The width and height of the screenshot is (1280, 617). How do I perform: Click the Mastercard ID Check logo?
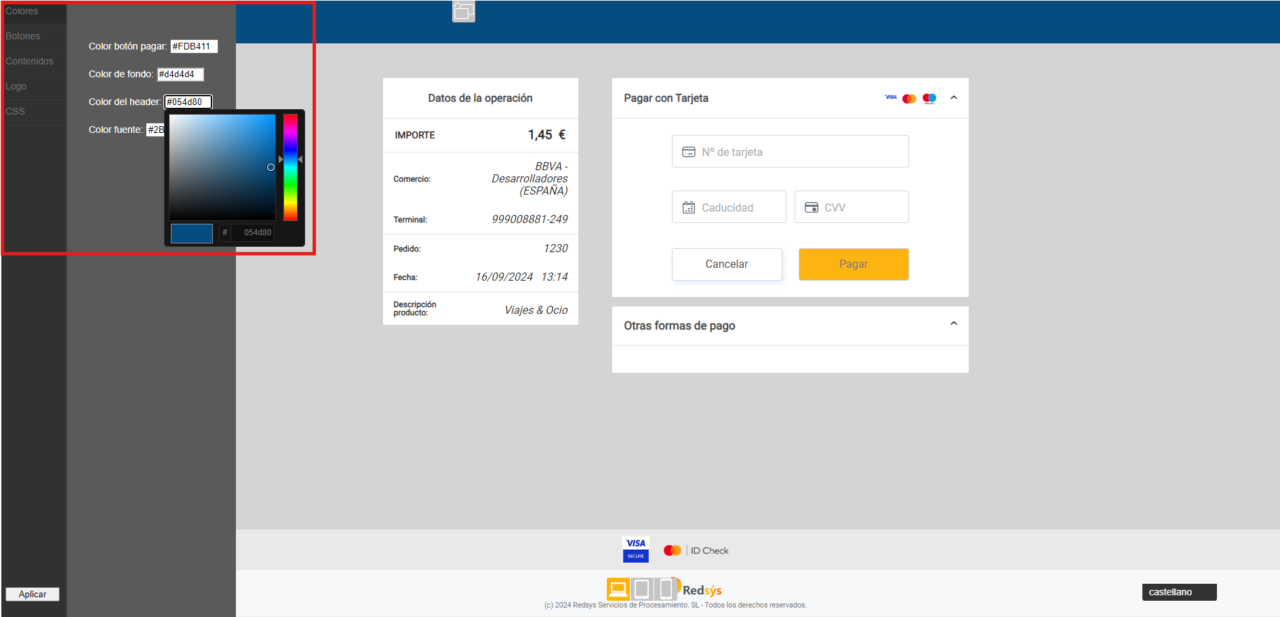click(x=696, y=550)
